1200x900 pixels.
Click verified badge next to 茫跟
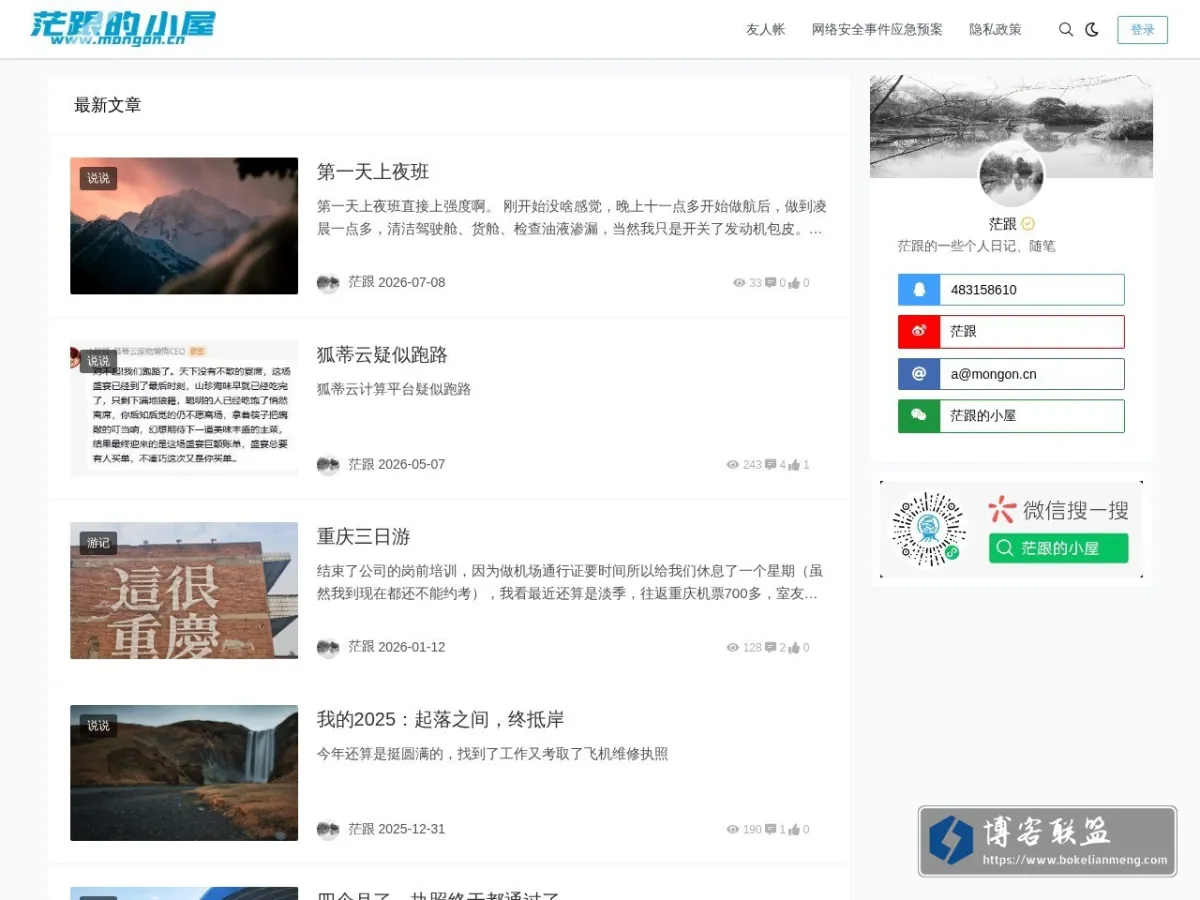1028,224
